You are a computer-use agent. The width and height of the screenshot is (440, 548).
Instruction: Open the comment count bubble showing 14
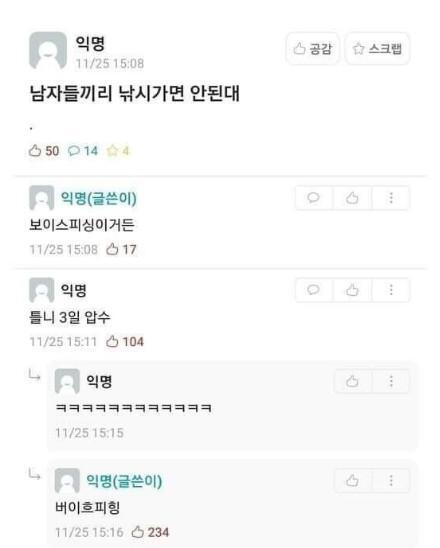pyautogui.click(x=83, y=151)
